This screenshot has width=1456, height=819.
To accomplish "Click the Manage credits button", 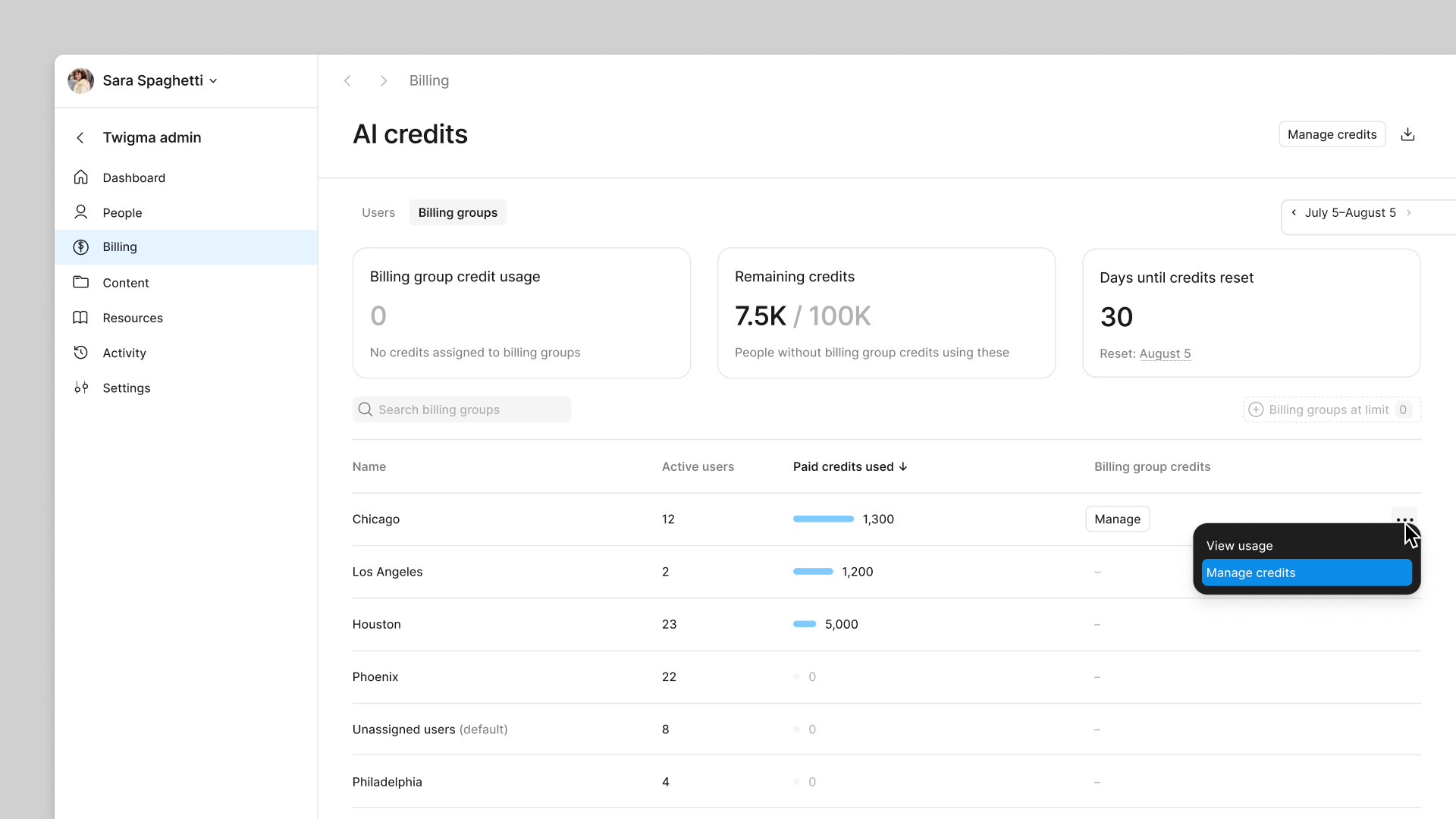I will pos(1332,134).
